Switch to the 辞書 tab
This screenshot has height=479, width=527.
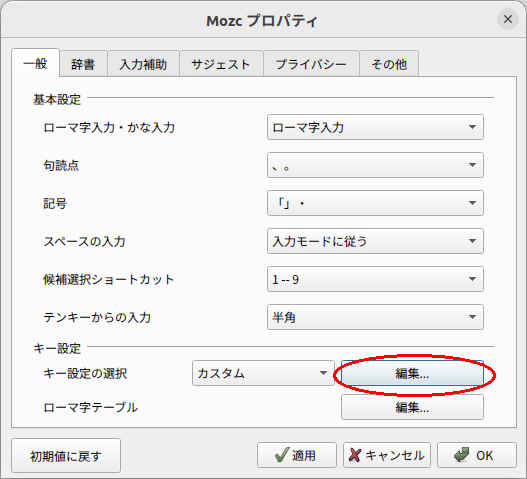coord(83,64)
